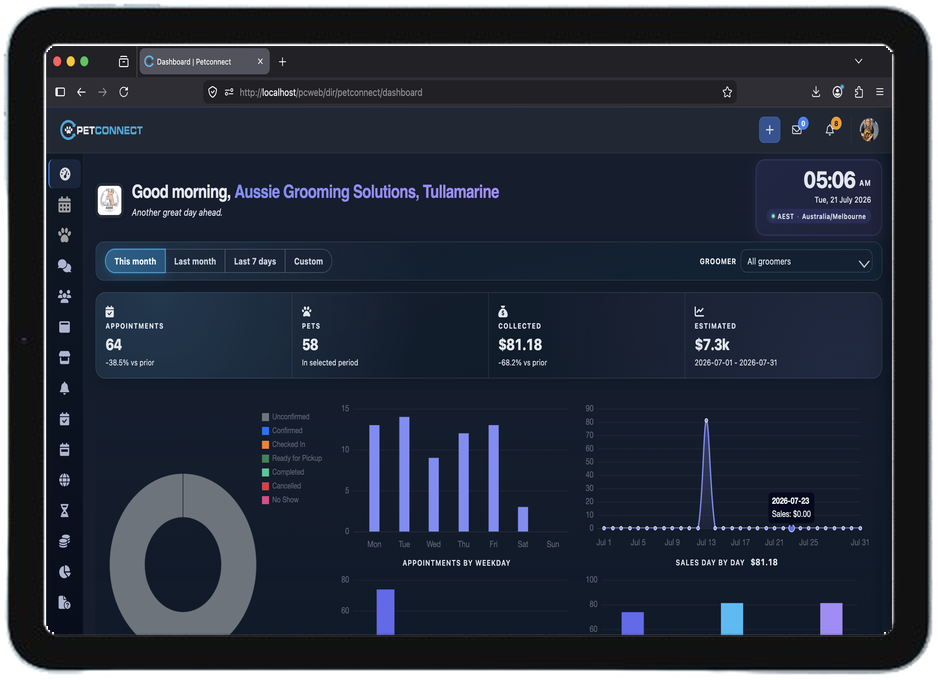
Task: Open the browser hamburger menu
Action: point(879,92)
